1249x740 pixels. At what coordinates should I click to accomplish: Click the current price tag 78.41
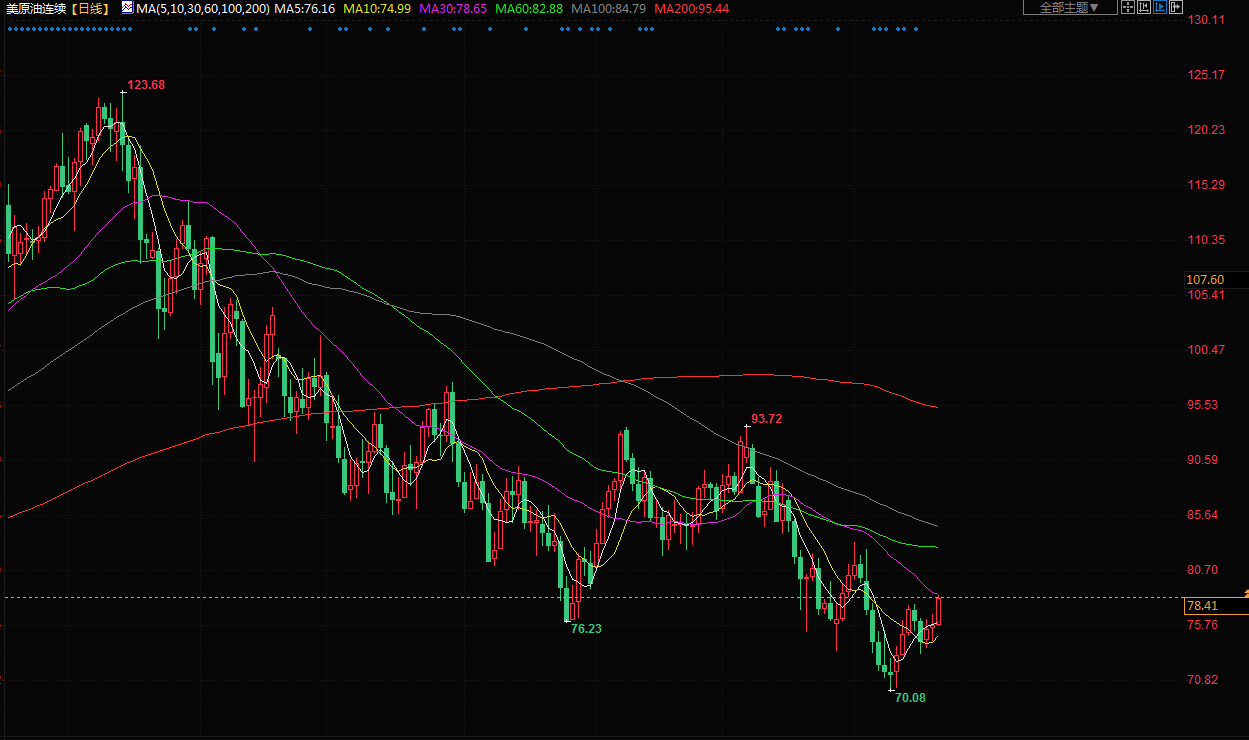tap(1201, 606)
